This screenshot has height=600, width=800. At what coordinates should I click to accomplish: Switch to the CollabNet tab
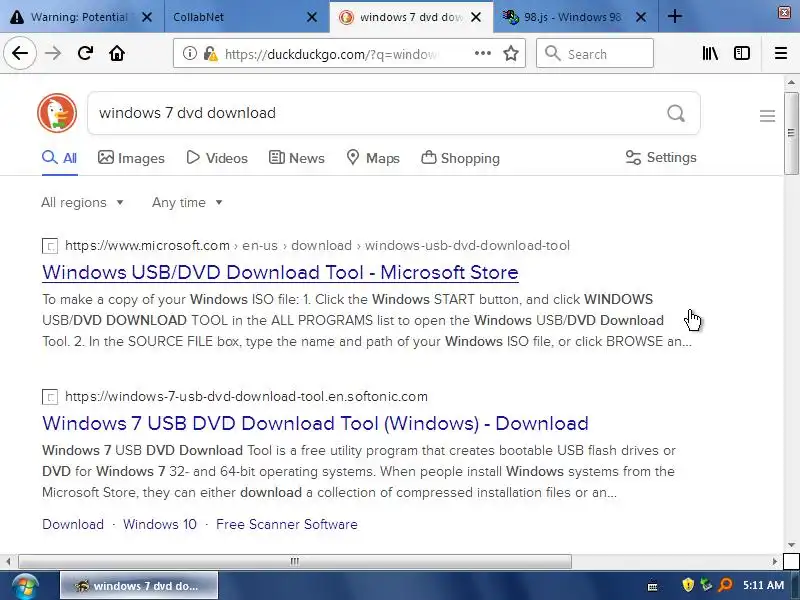[x=235, y=17]
